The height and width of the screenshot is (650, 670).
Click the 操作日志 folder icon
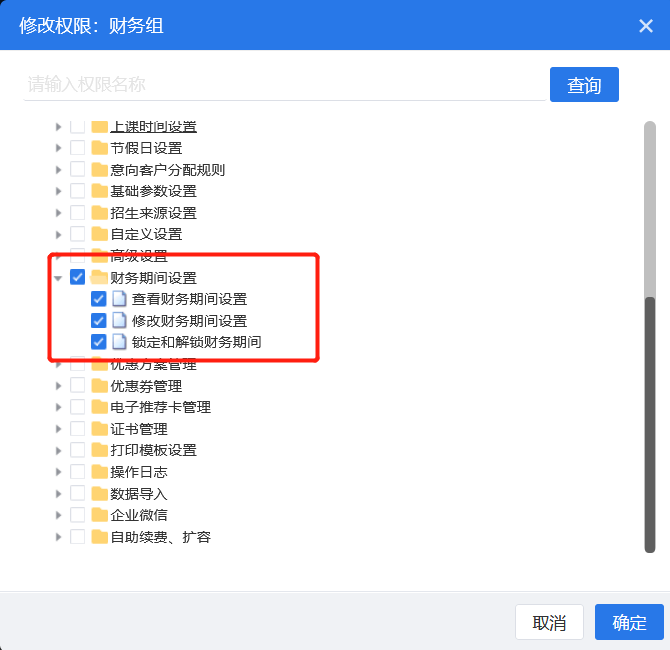tap(99, 472)
